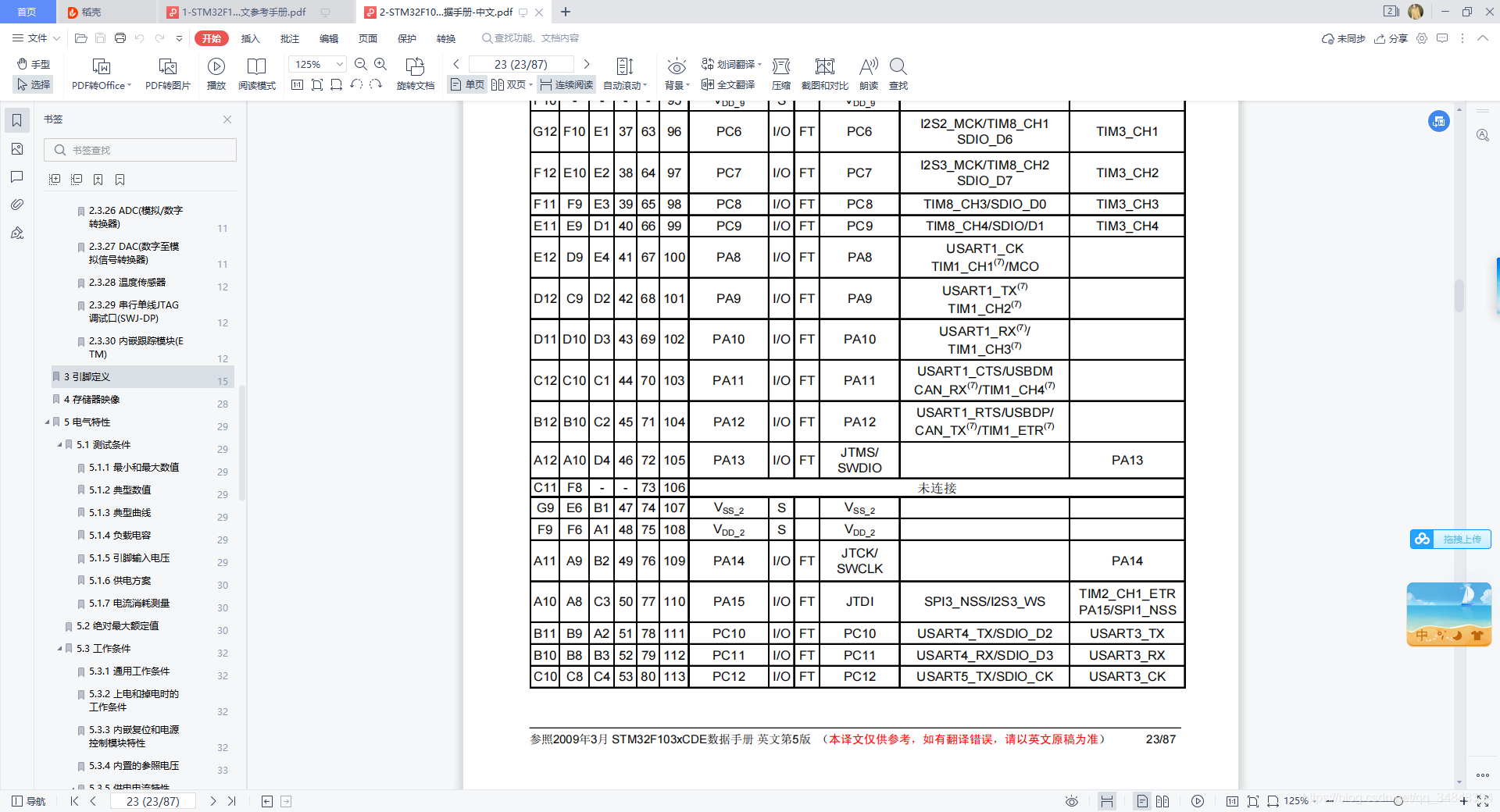
Task: Open the Find (查找) tool
Action: [898, 75]
